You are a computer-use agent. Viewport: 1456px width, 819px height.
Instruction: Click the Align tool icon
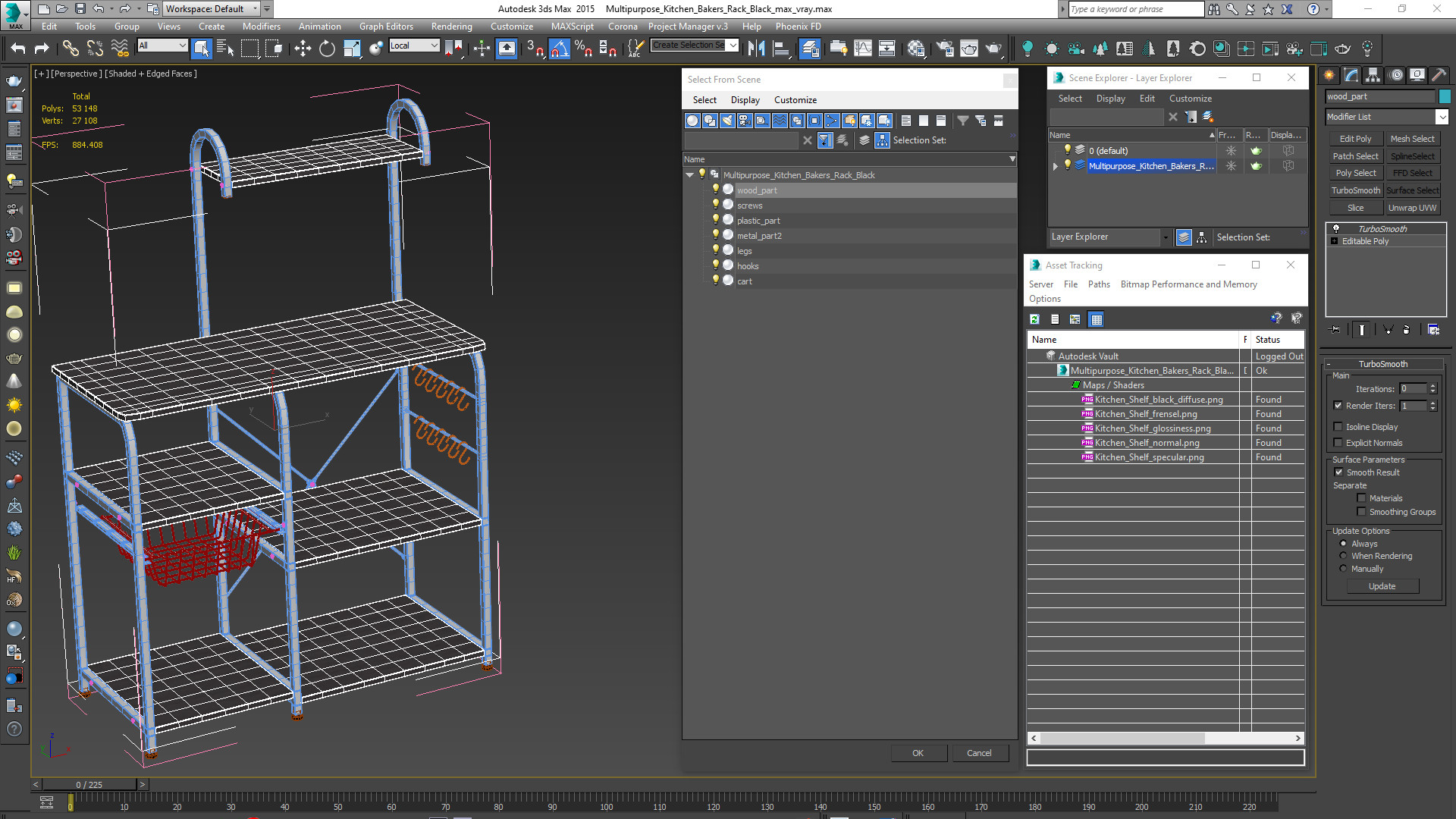tap(781, 49)
